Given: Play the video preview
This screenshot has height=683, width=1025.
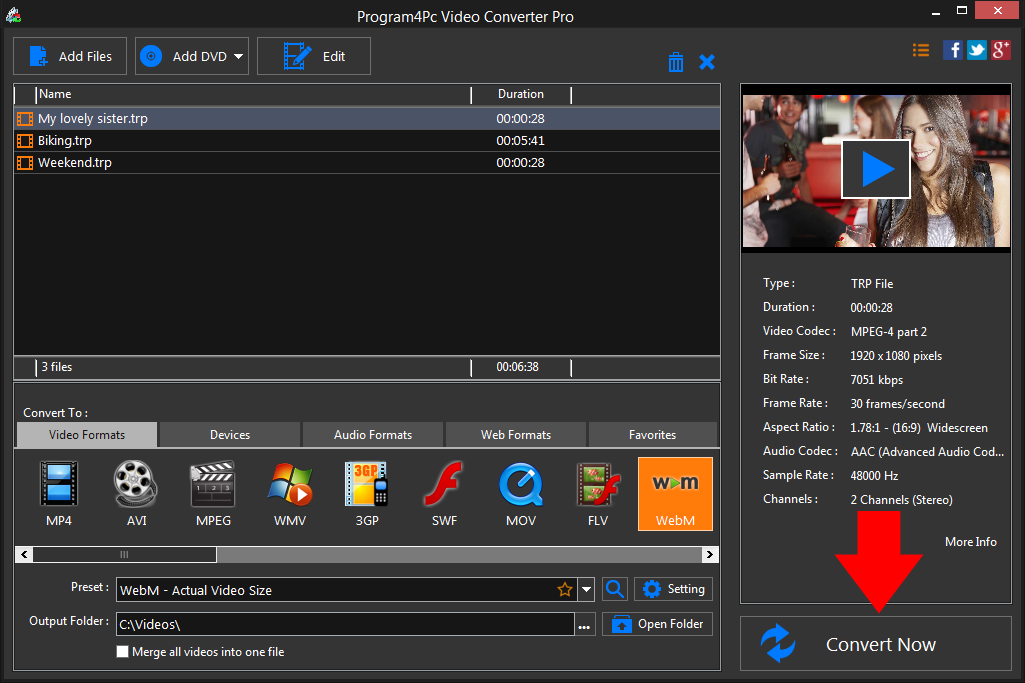Looking at the screenshot, I should pos(875,168).
